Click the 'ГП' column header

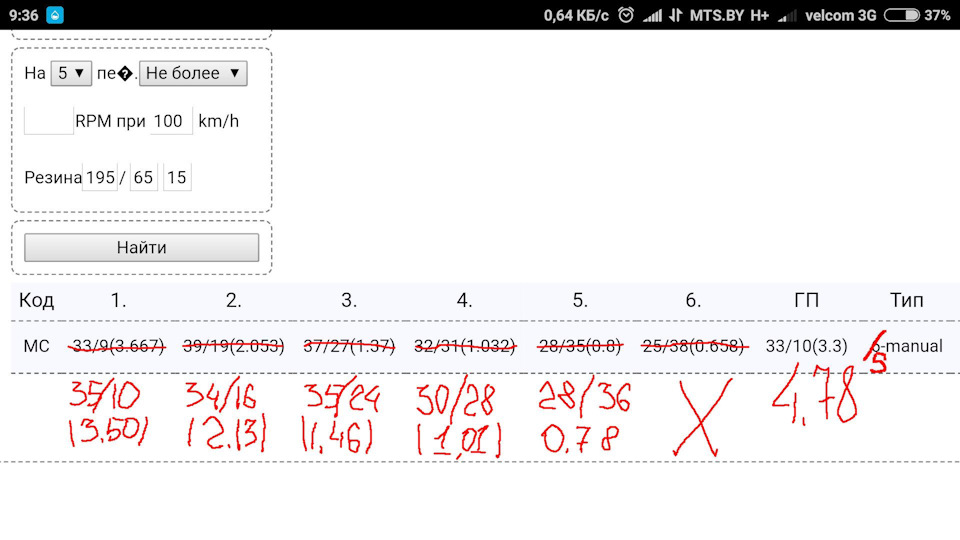coord(806,301)
